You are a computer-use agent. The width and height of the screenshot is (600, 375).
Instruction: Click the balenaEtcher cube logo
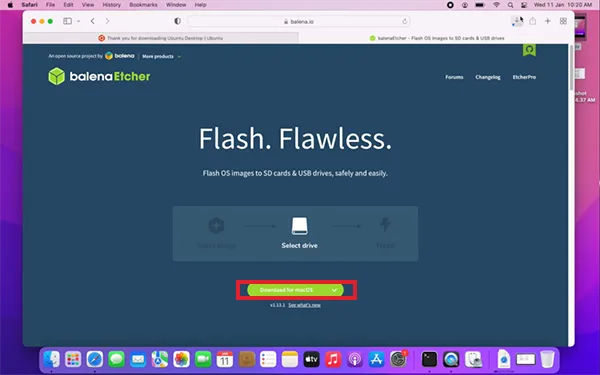click(x=57, y=76)
